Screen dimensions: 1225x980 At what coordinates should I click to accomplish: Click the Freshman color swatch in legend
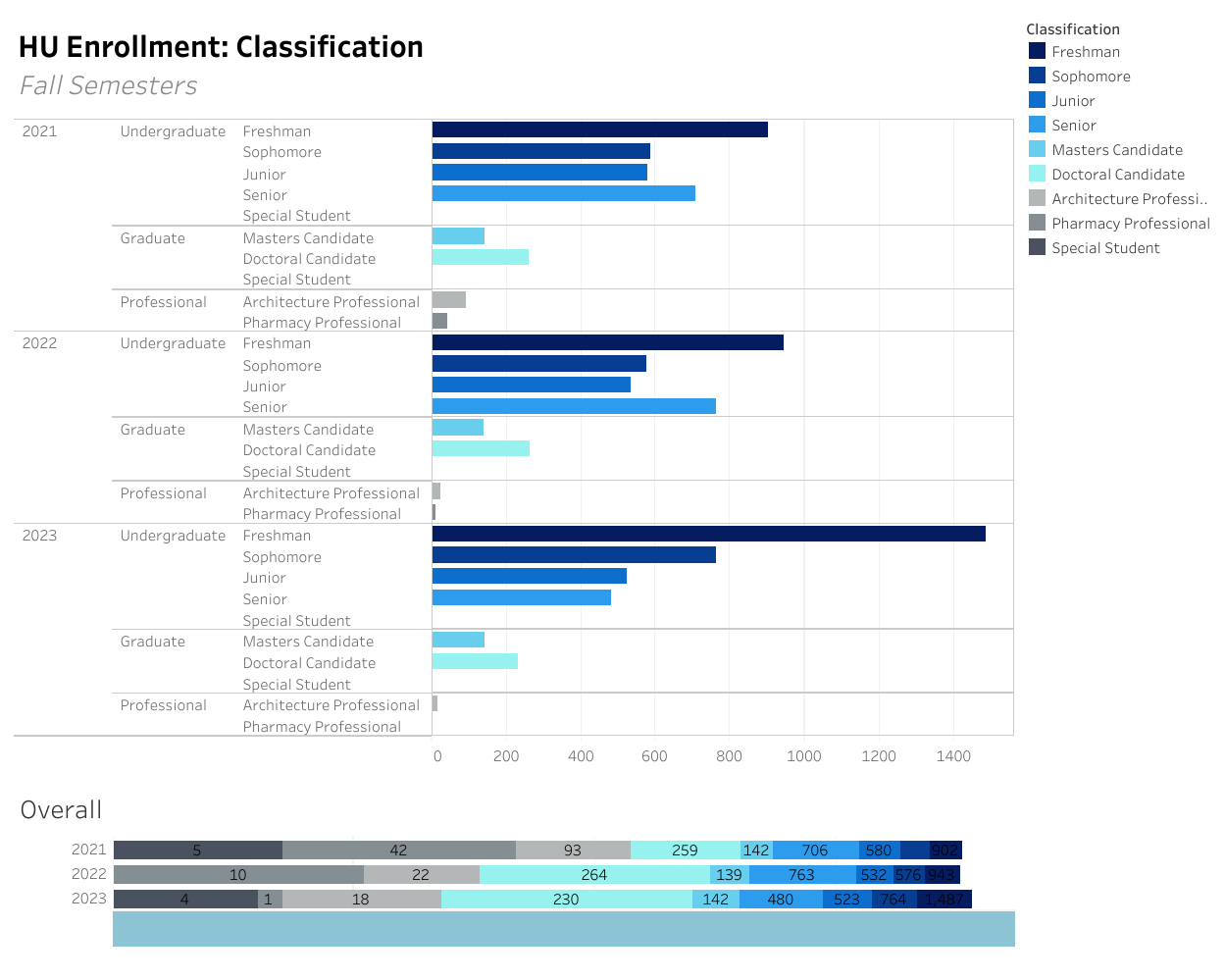pyautogui.click(x=1037, y=51)
